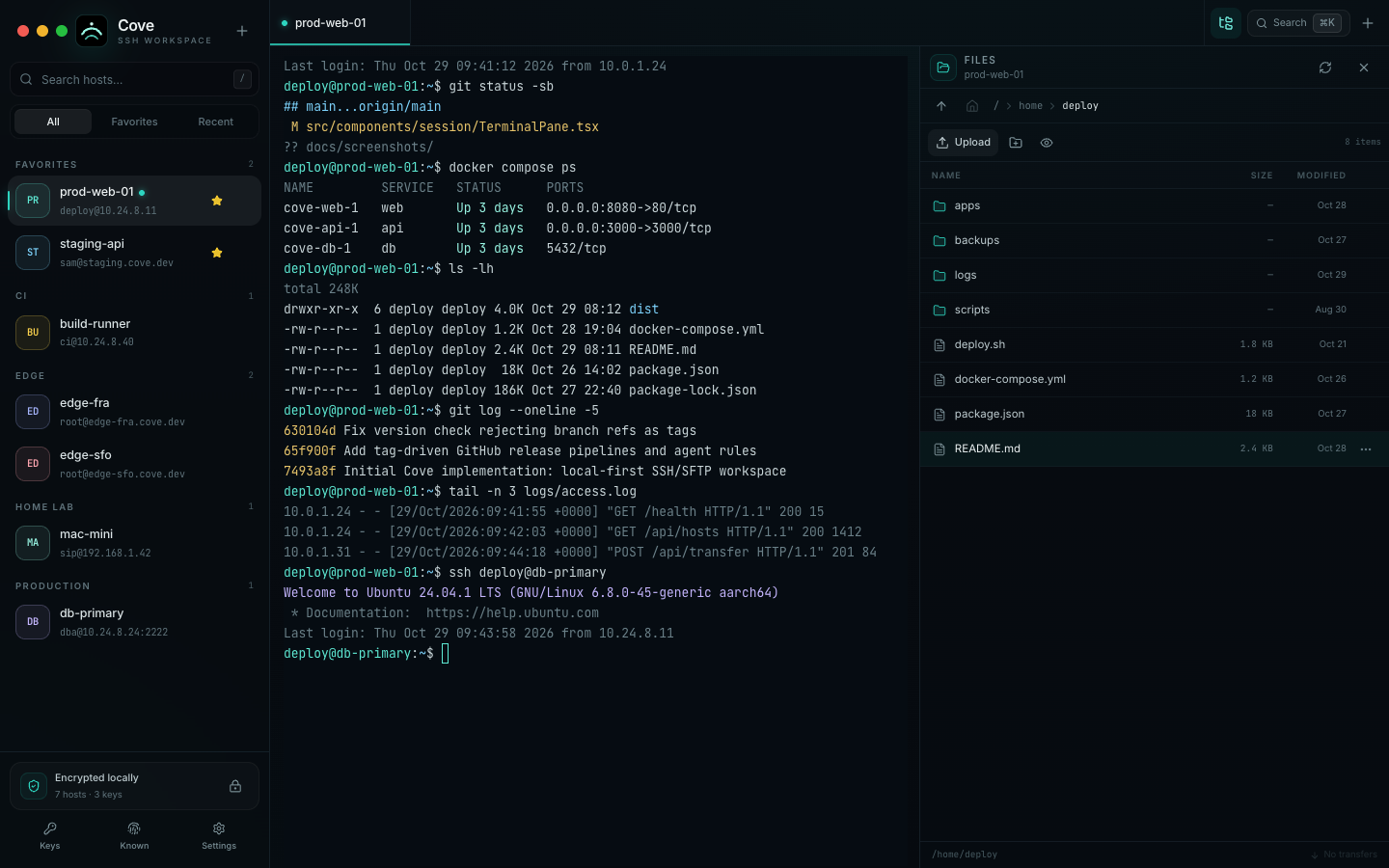Image resolution: width=1389 pixels, height=868 pixels.
Task: Open Settings in the sidebar
Action: point(219,835)
